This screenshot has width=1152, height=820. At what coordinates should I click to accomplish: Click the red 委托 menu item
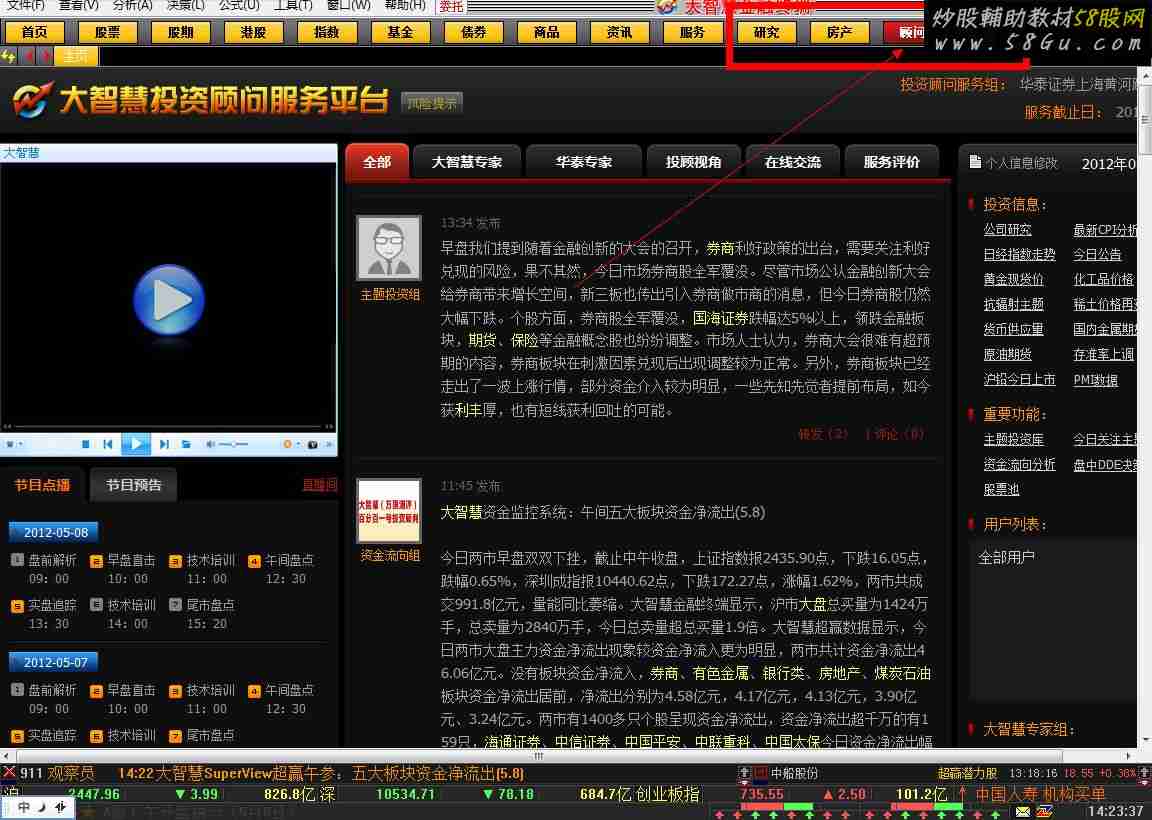coord(451,6)
